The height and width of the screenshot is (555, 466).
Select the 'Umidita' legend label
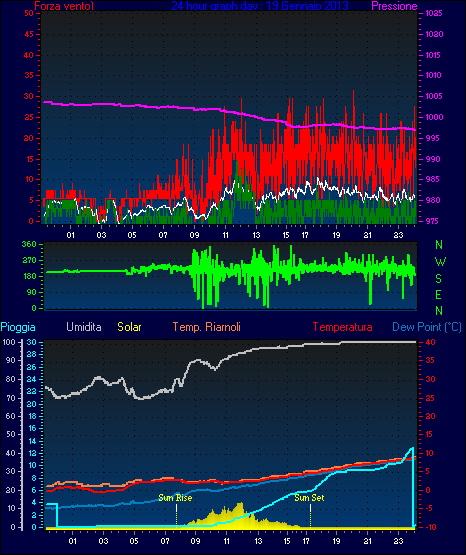pyautogui.click(x=84, y=327)
